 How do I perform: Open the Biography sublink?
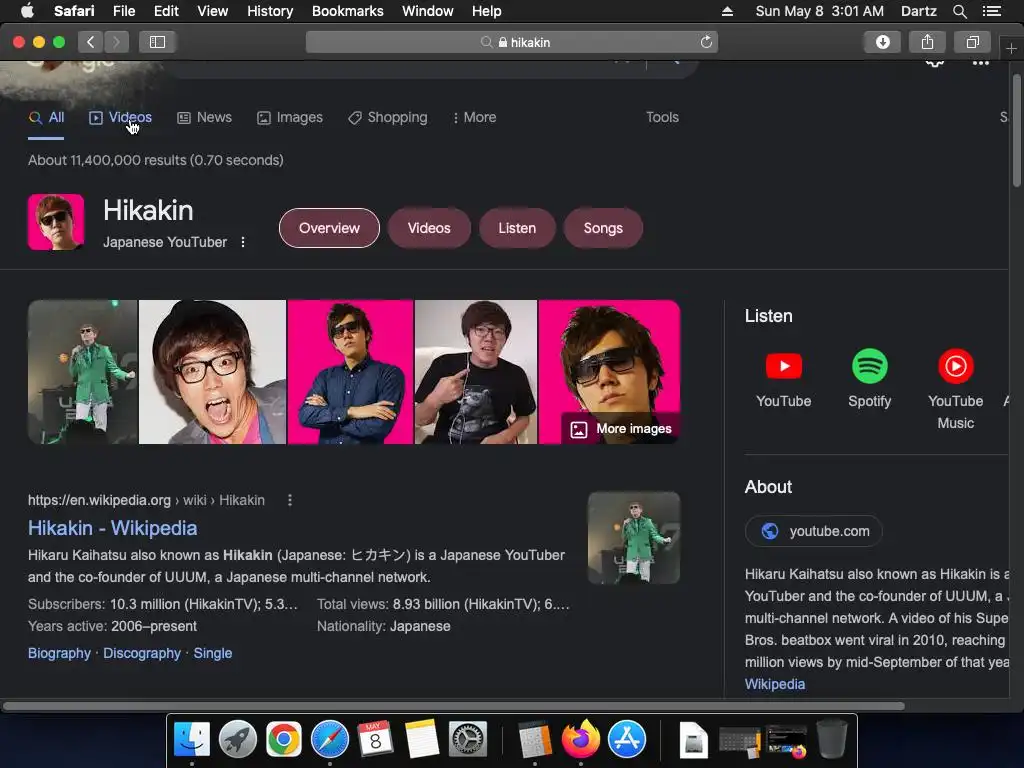click(x=59, y=653)
